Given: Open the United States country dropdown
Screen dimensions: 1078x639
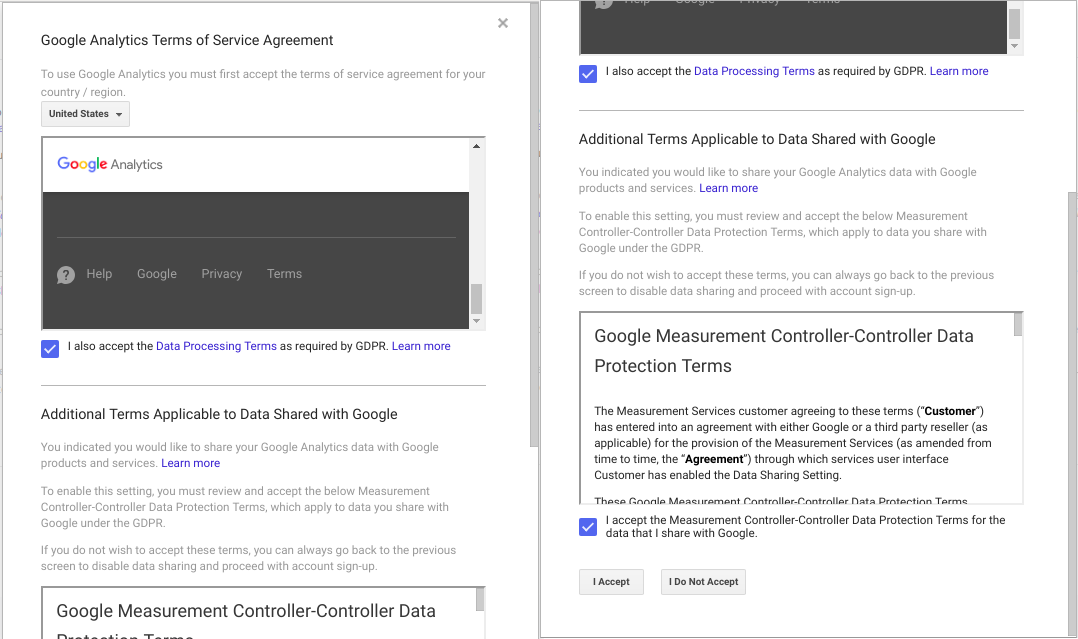Looking at the screenshot, I should [85, 114].
